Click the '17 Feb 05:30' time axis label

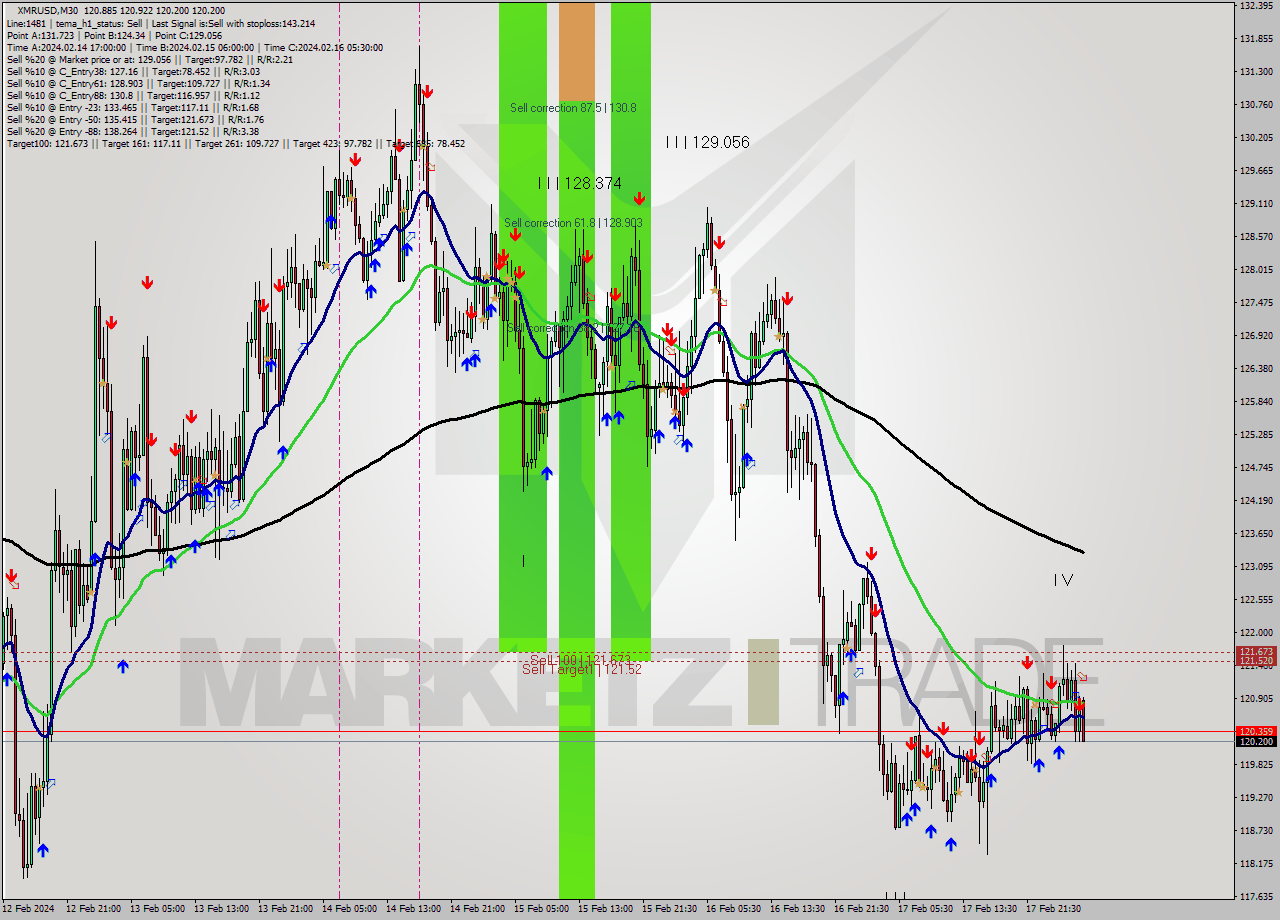pos(926,909)
